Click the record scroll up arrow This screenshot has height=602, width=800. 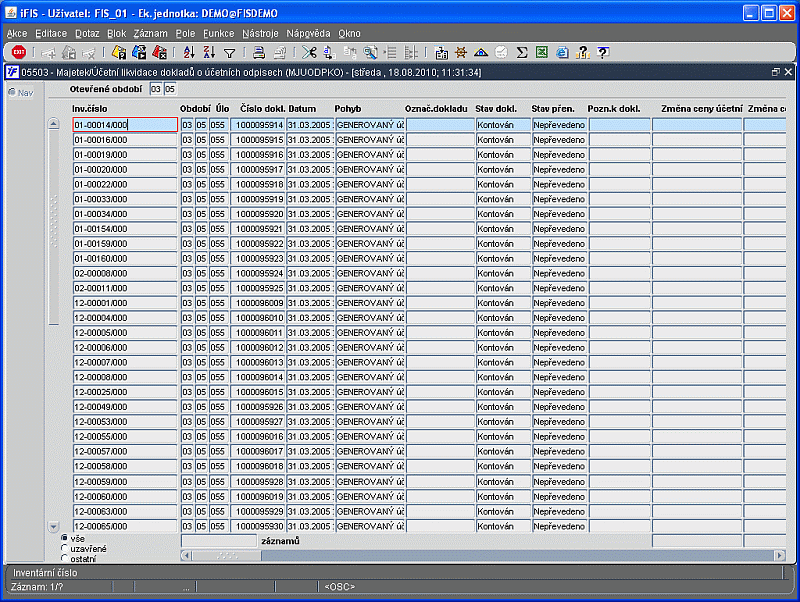[54, 123]
